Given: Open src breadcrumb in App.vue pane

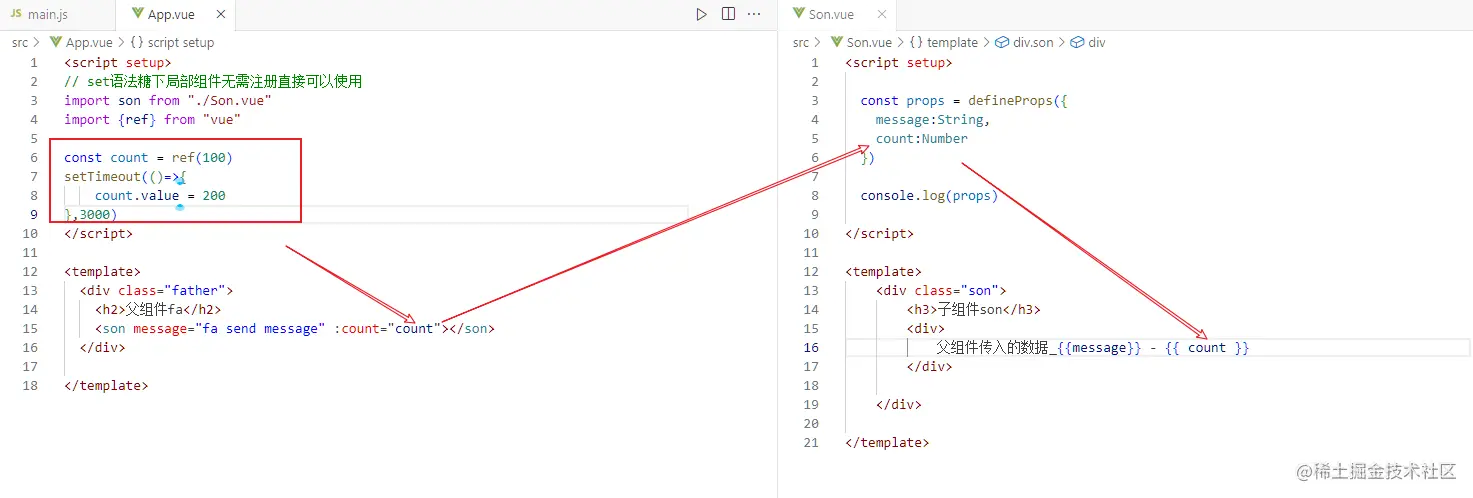Looking at the screenshot, I should click(x=20, y=42).
